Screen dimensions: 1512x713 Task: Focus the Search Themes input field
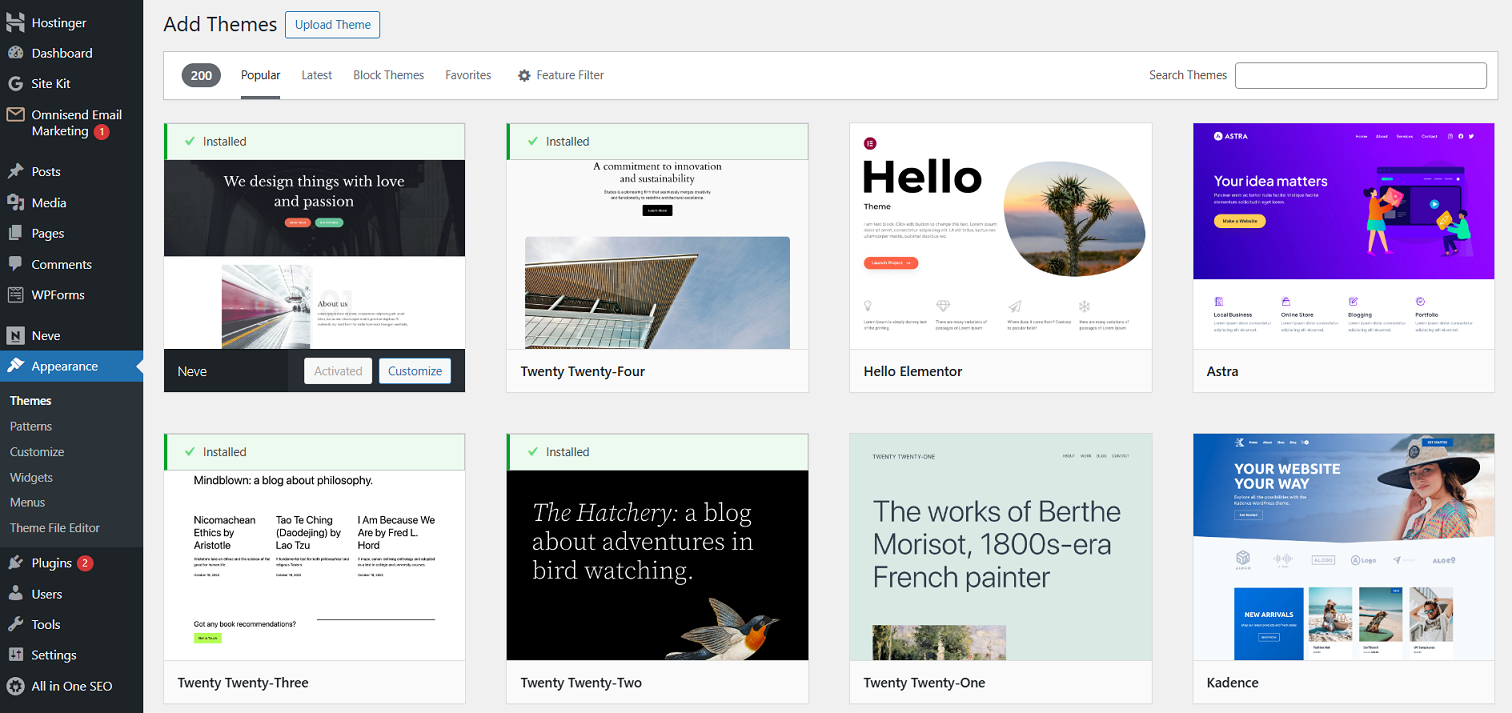tap(1360, 75)
